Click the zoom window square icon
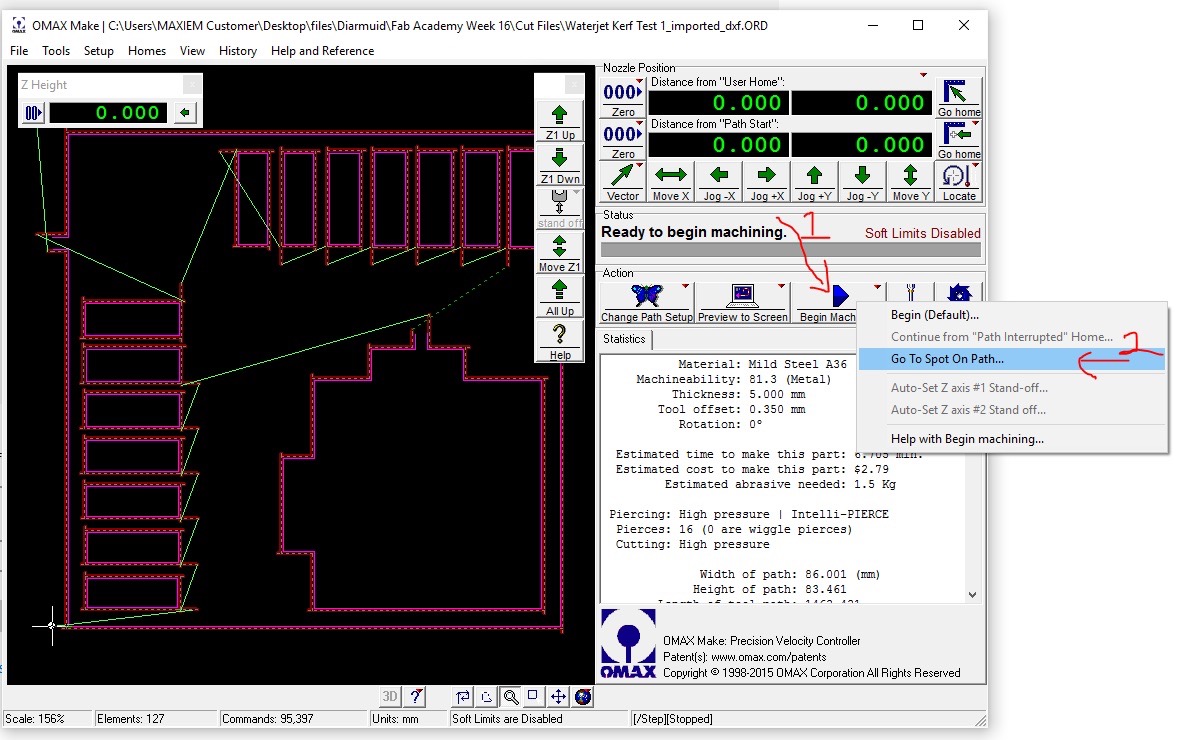Image resolution: width=1196 pixels, height=740 pixels. [x=533, y=697]
